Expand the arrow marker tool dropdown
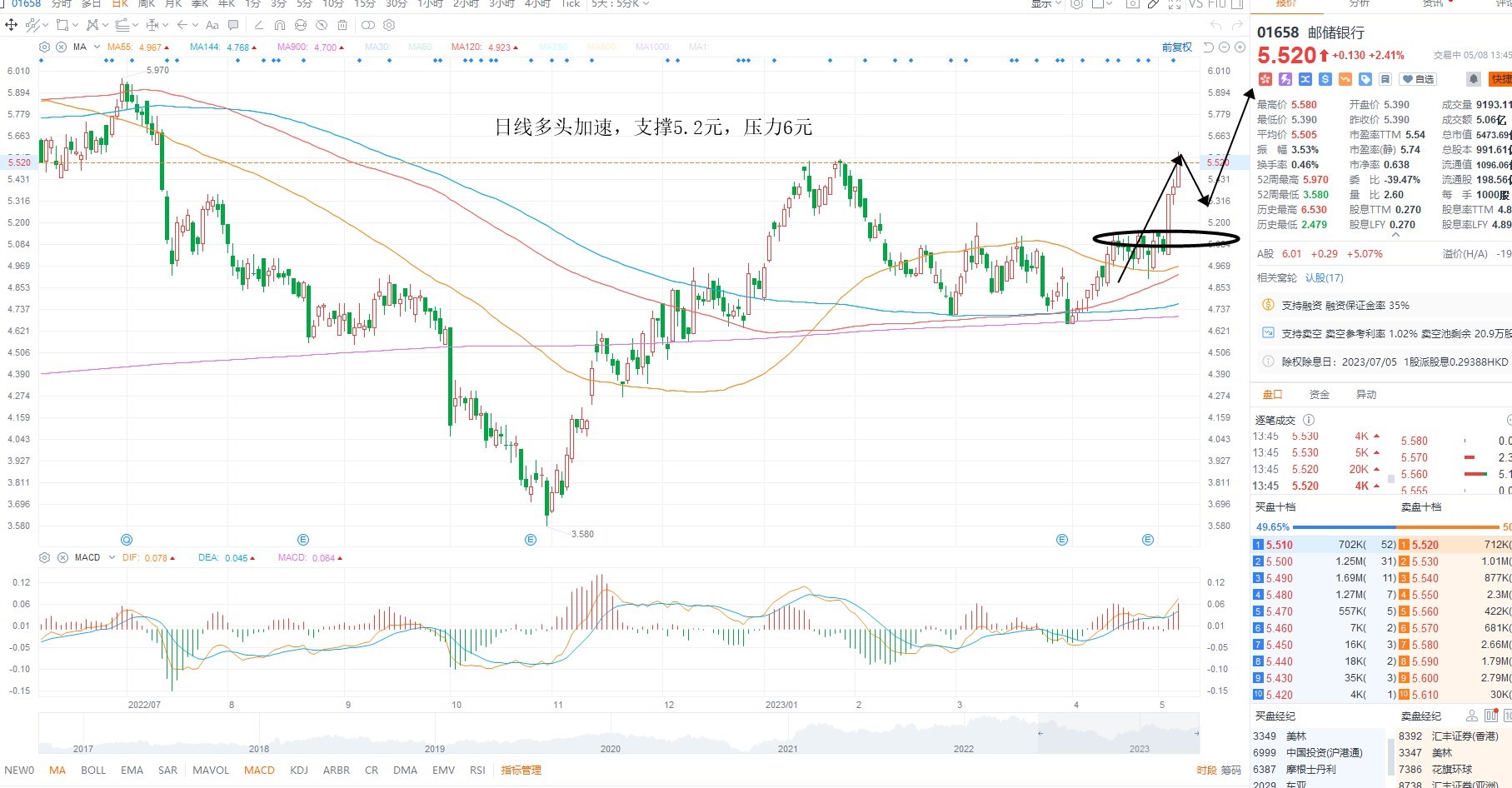 pos(195,25)
